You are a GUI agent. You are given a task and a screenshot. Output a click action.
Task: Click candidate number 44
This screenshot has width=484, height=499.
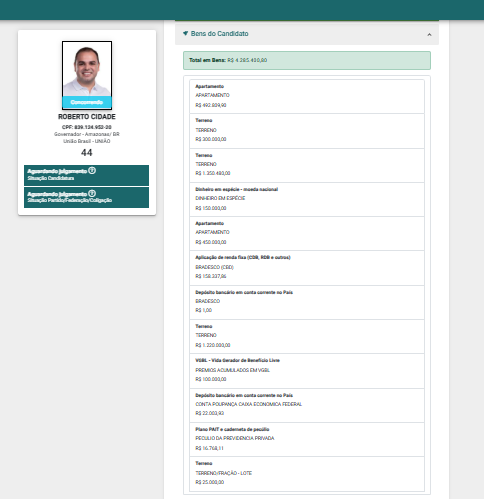click(87, 153)
